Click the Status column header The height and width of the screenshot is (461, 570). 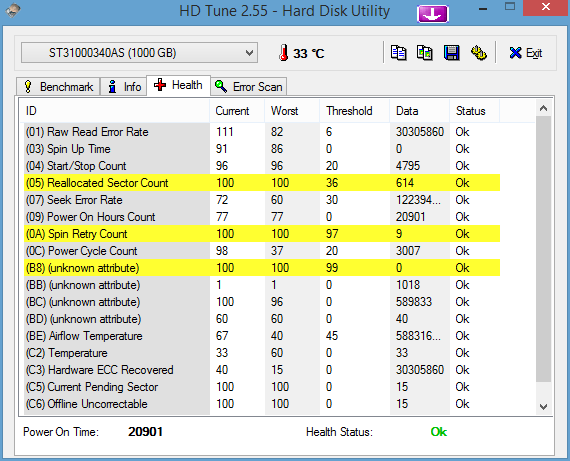tap(474, 111)
